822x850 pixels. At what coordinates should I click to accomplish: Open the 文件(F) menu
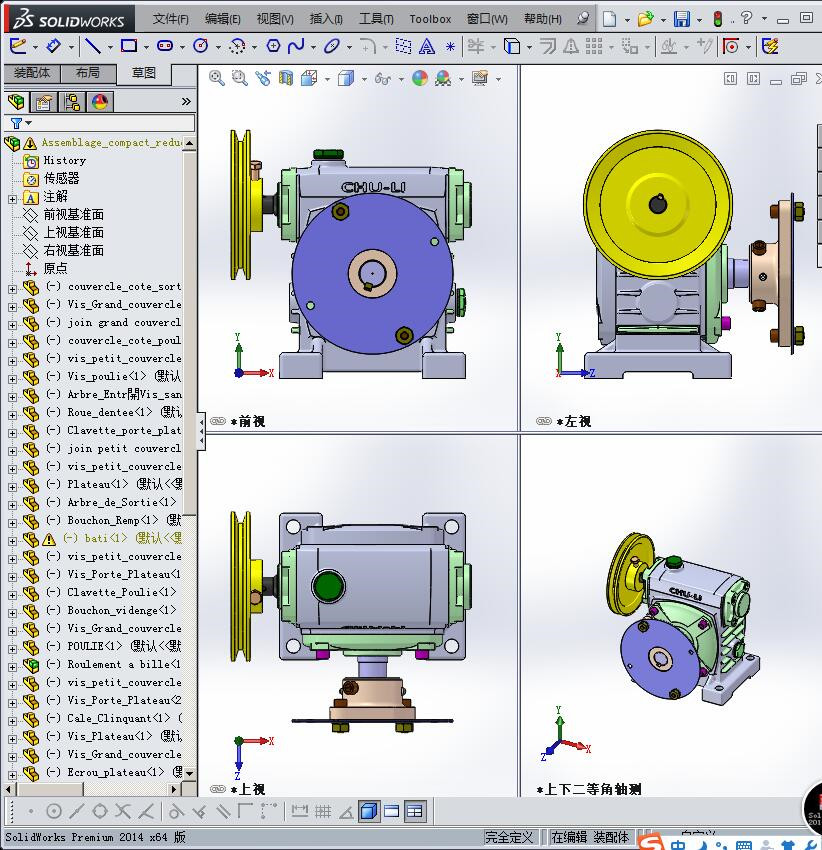point(170,19)
